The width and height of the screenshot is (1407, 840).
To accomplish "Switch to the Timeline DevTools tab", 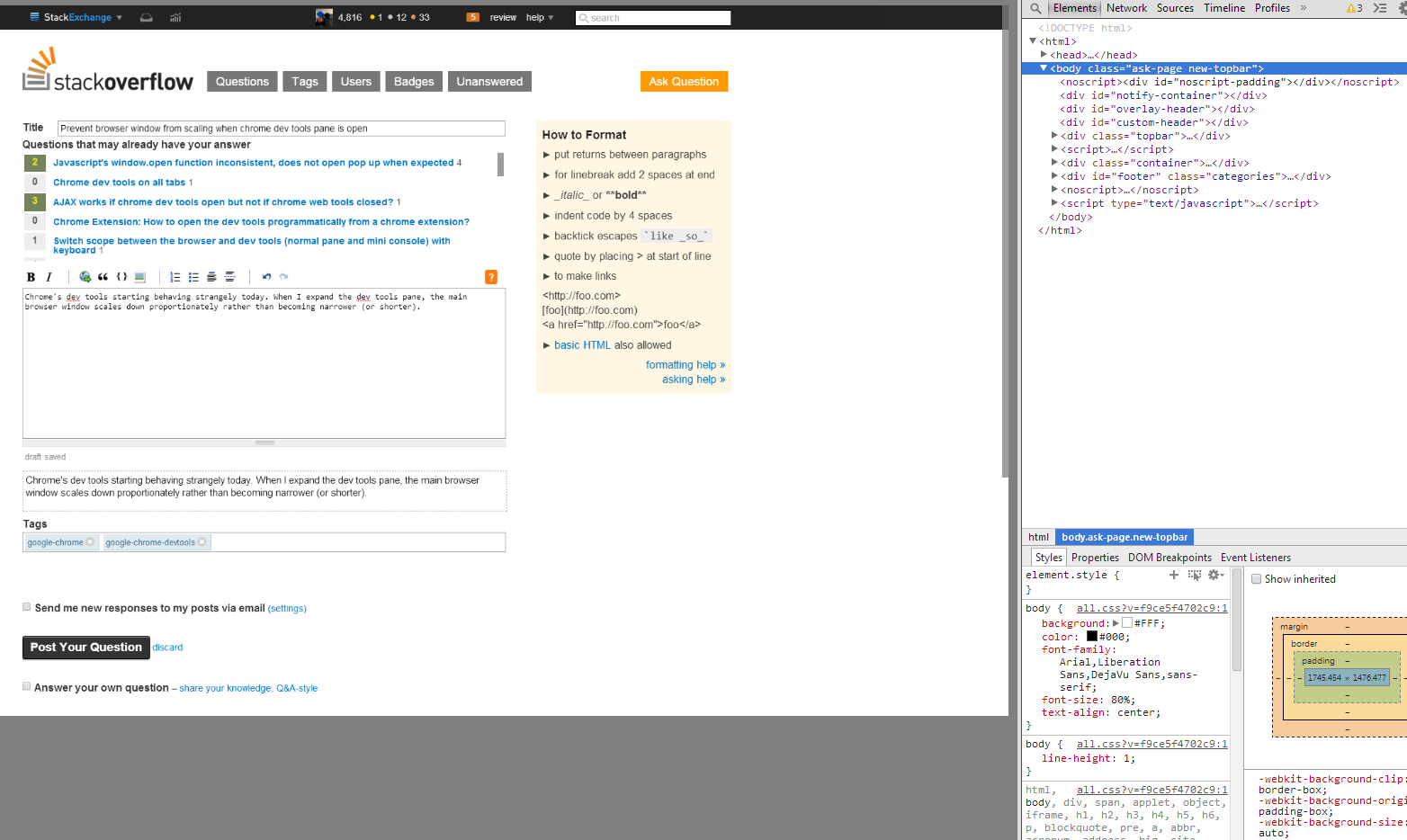I will (x=1224, y=8).
